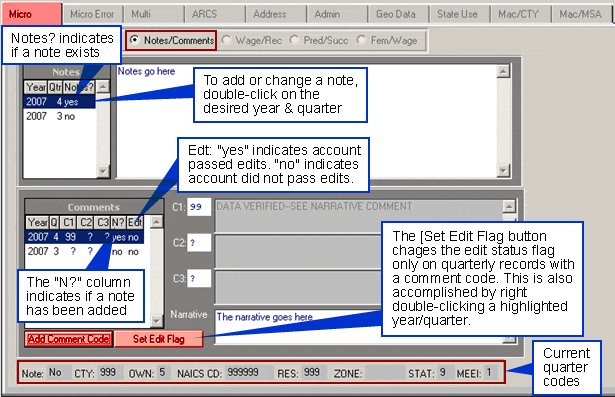
Task: Click the CTY field showing 999
Action: point(110,372)
